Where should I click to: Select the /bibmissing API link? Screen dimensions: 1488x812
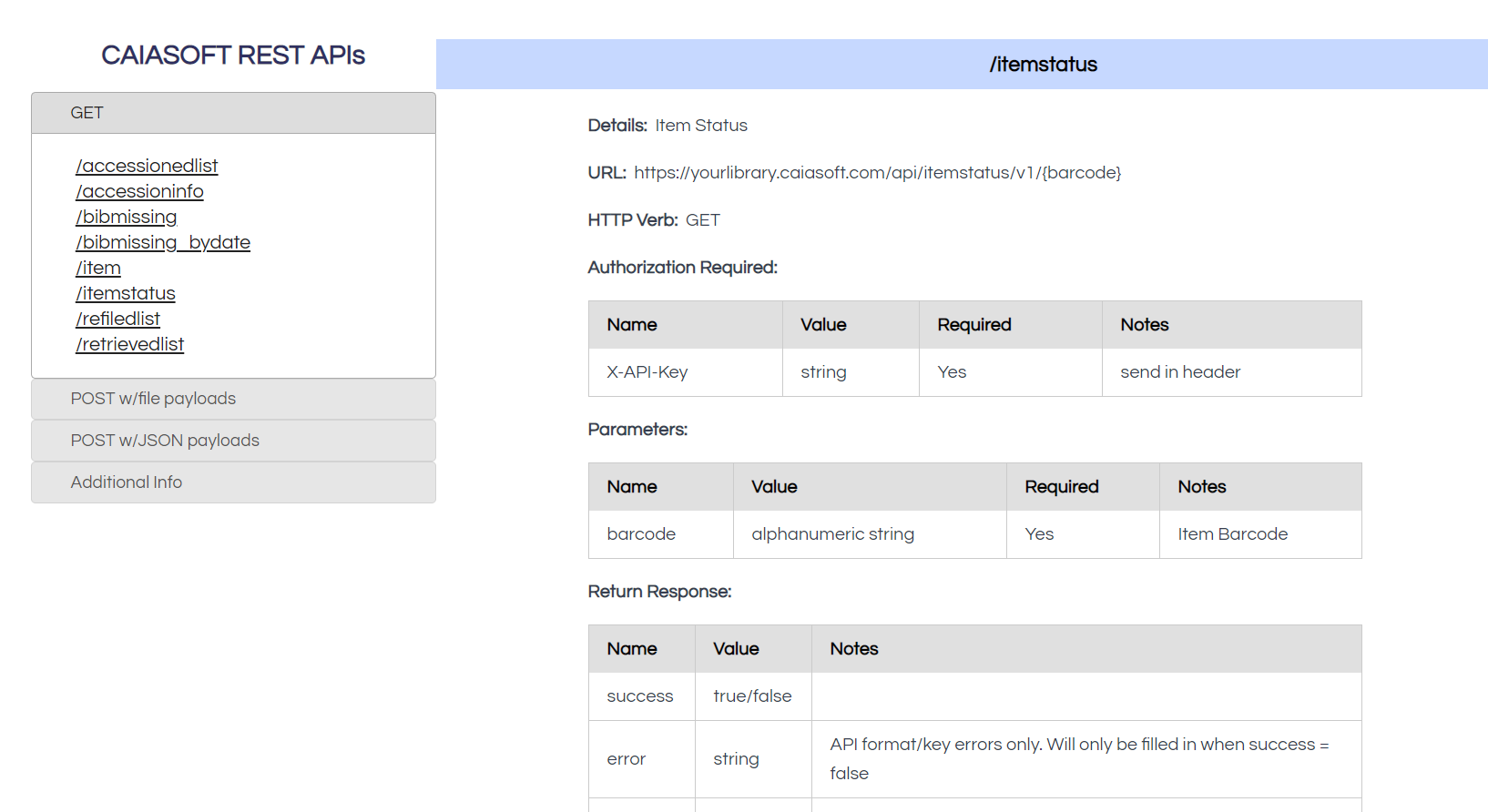(x=126, y=217)
